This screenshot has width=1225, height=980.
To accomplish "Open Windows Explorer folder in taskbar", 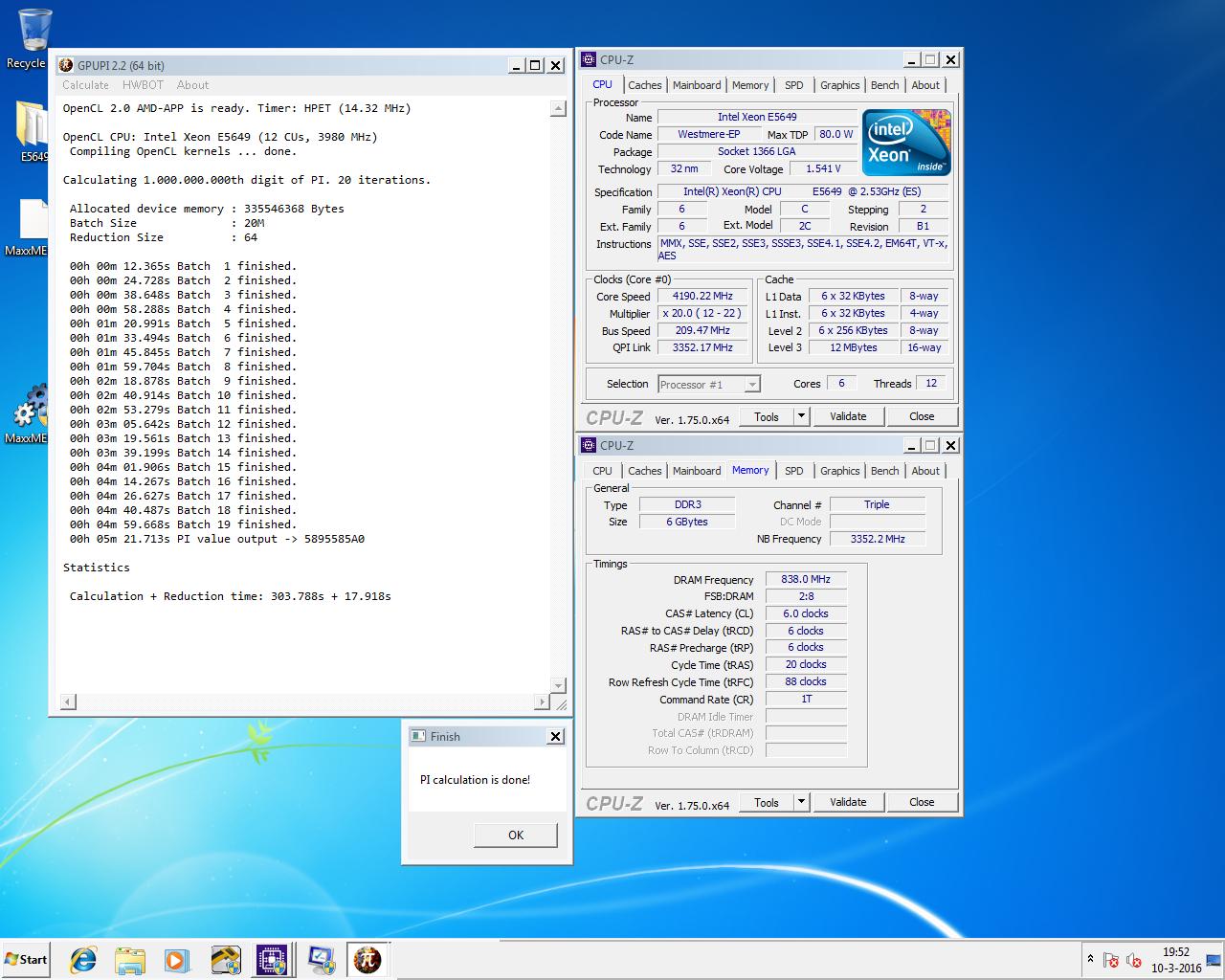I will click(x=130, y=960).
